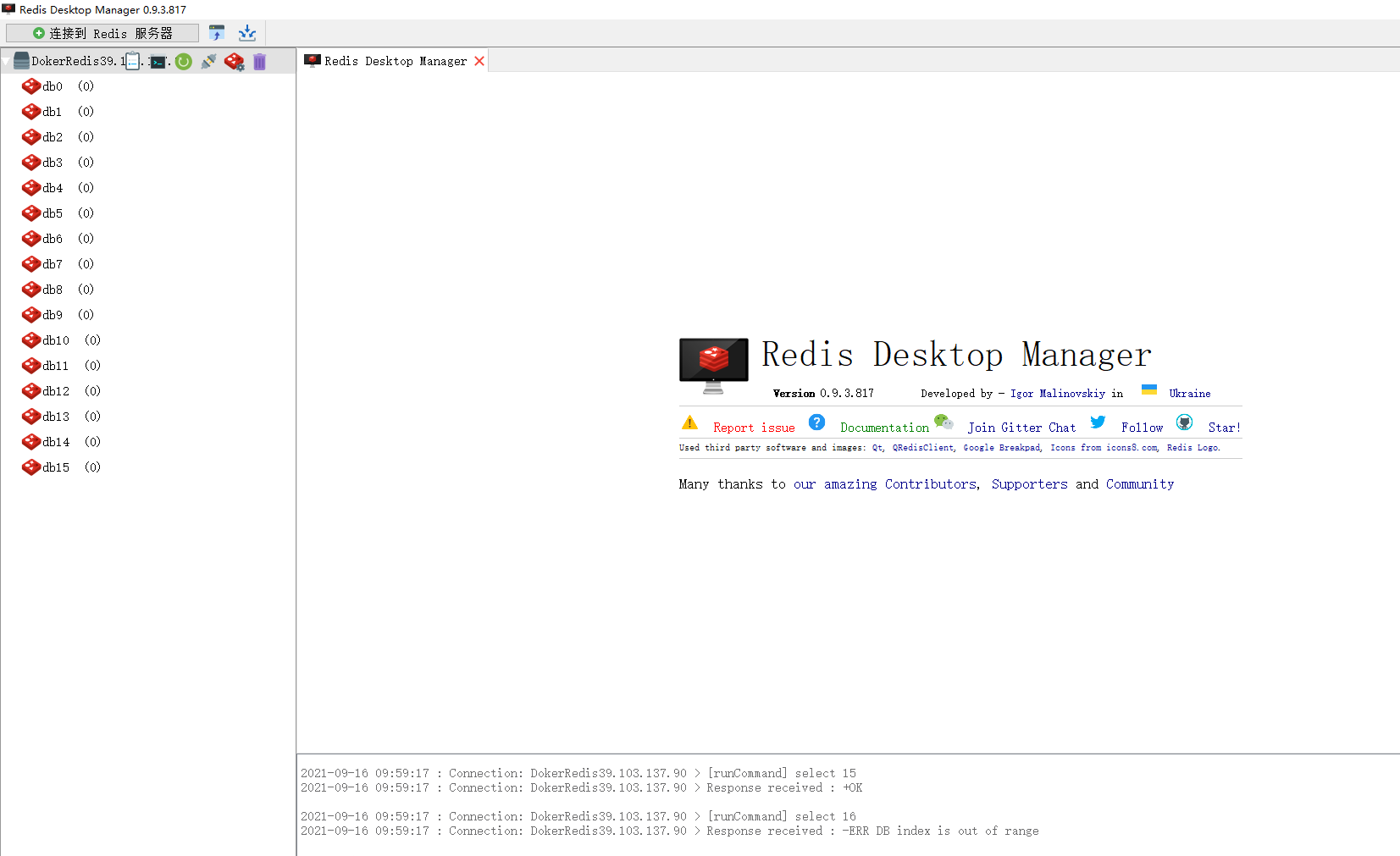Open the Community link

pyautogui.click(x=1140, y=484)
